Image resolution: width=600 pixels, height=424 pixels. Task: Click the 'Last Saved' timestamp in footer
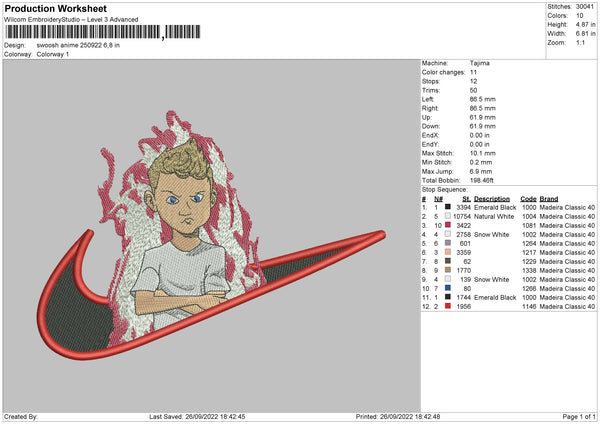[197, 417]
